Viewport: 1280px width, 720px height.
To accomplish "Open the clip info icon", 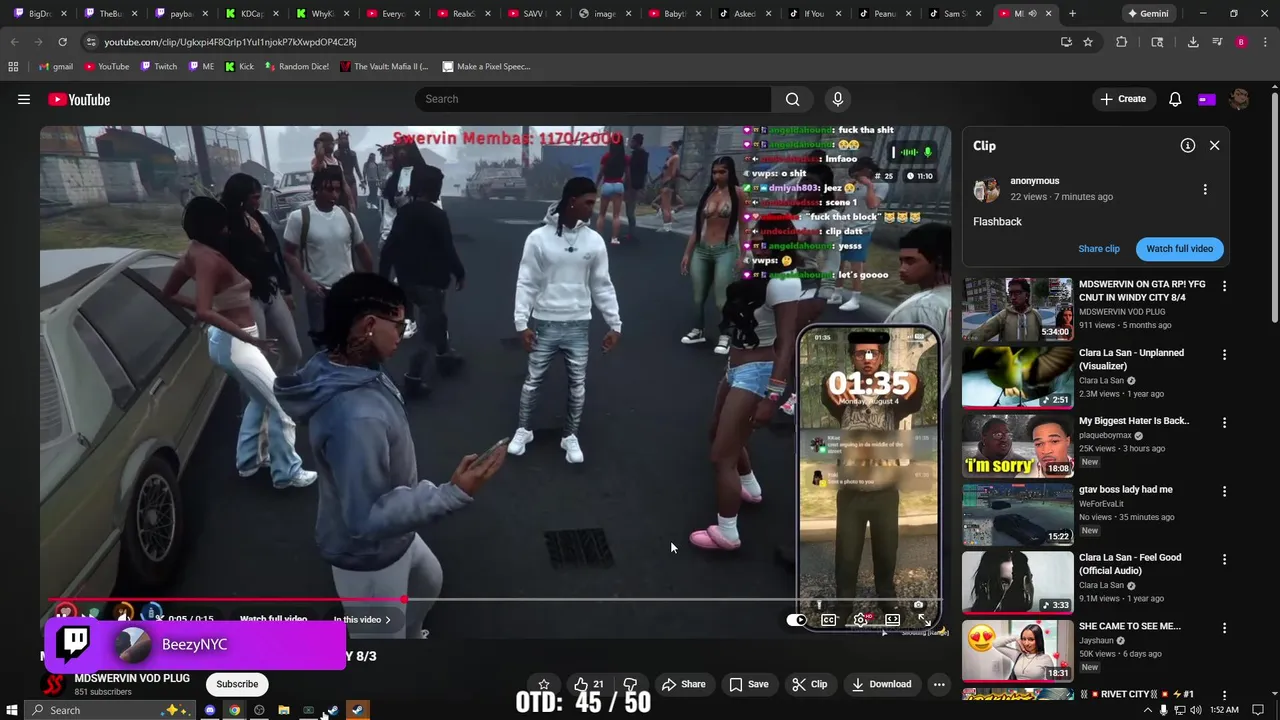I will pos(1187,145).
